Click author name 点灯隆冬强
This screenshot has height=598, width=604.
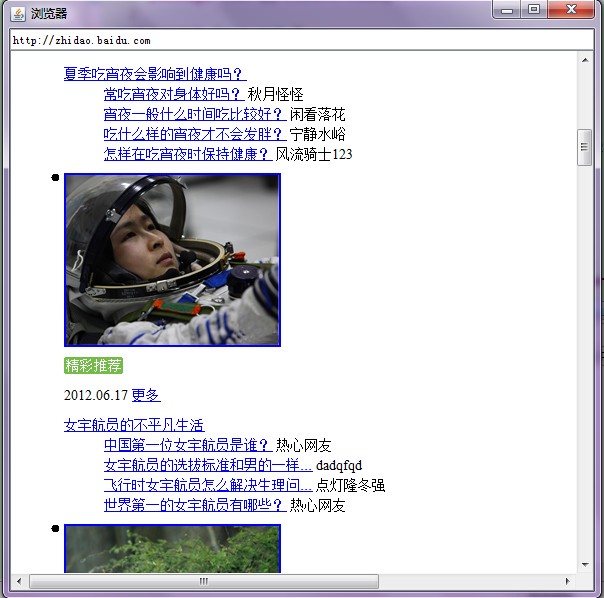coord(351,485)
